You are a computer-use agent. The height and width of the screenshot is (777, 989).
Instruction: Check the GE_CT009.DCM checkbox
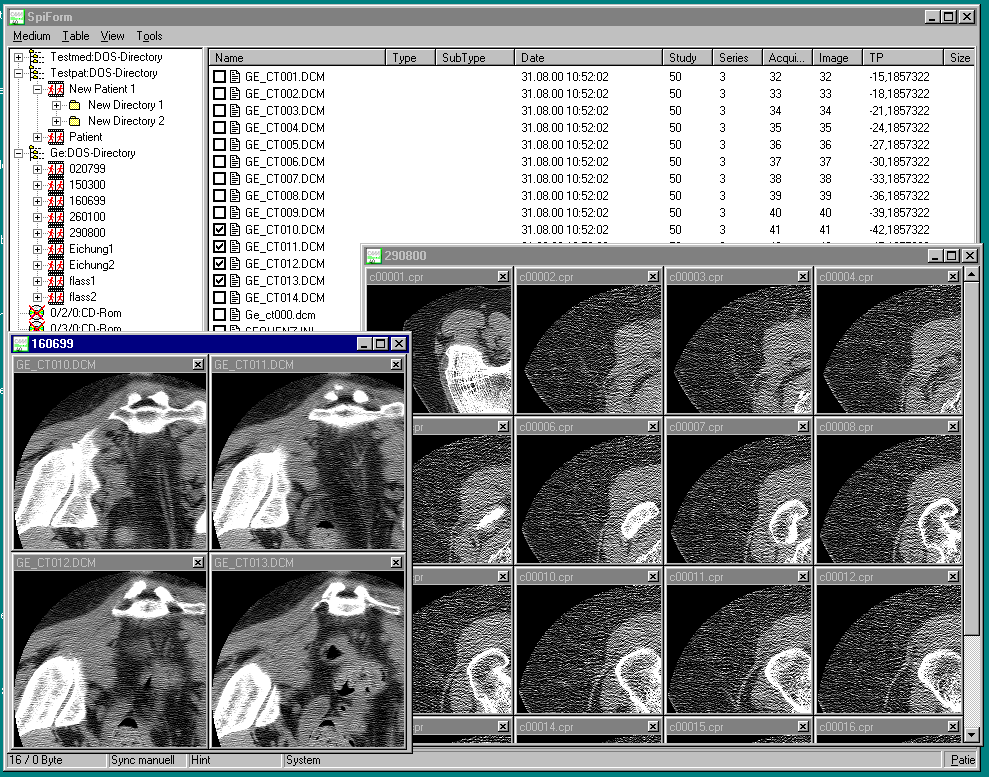(219, 213)
